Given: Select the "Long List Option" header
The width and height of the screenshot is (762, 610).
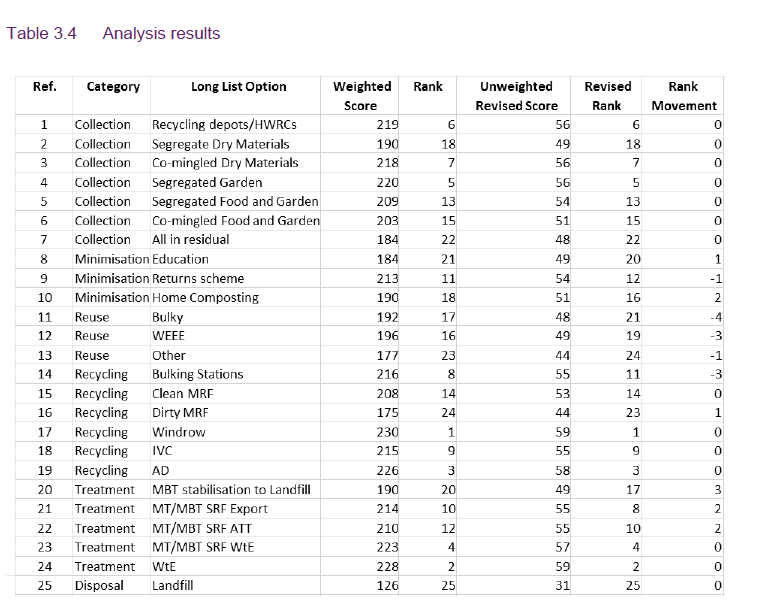Looking at the screenshot, I should 238,87.
